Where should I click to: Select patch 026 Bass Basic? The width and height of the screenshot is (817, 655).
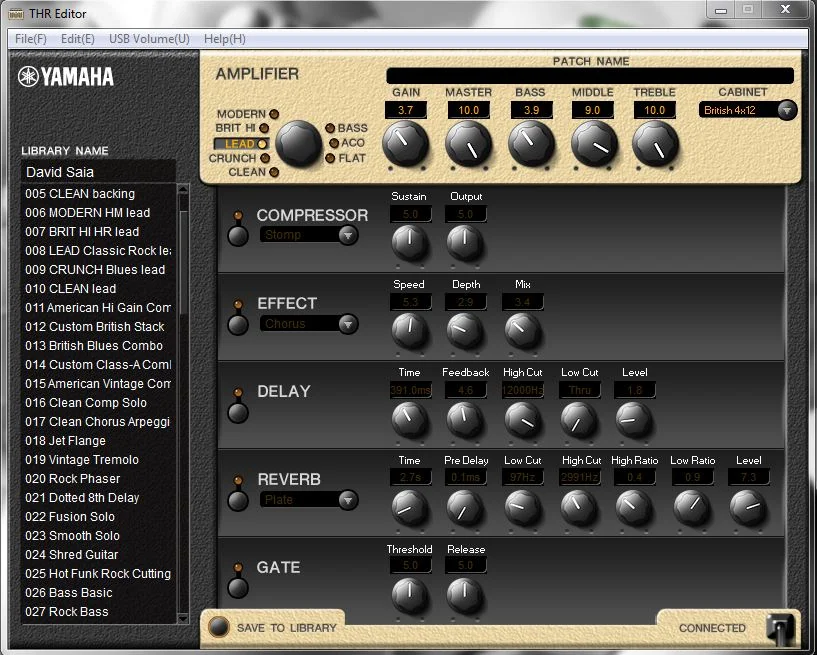(98, 592)
